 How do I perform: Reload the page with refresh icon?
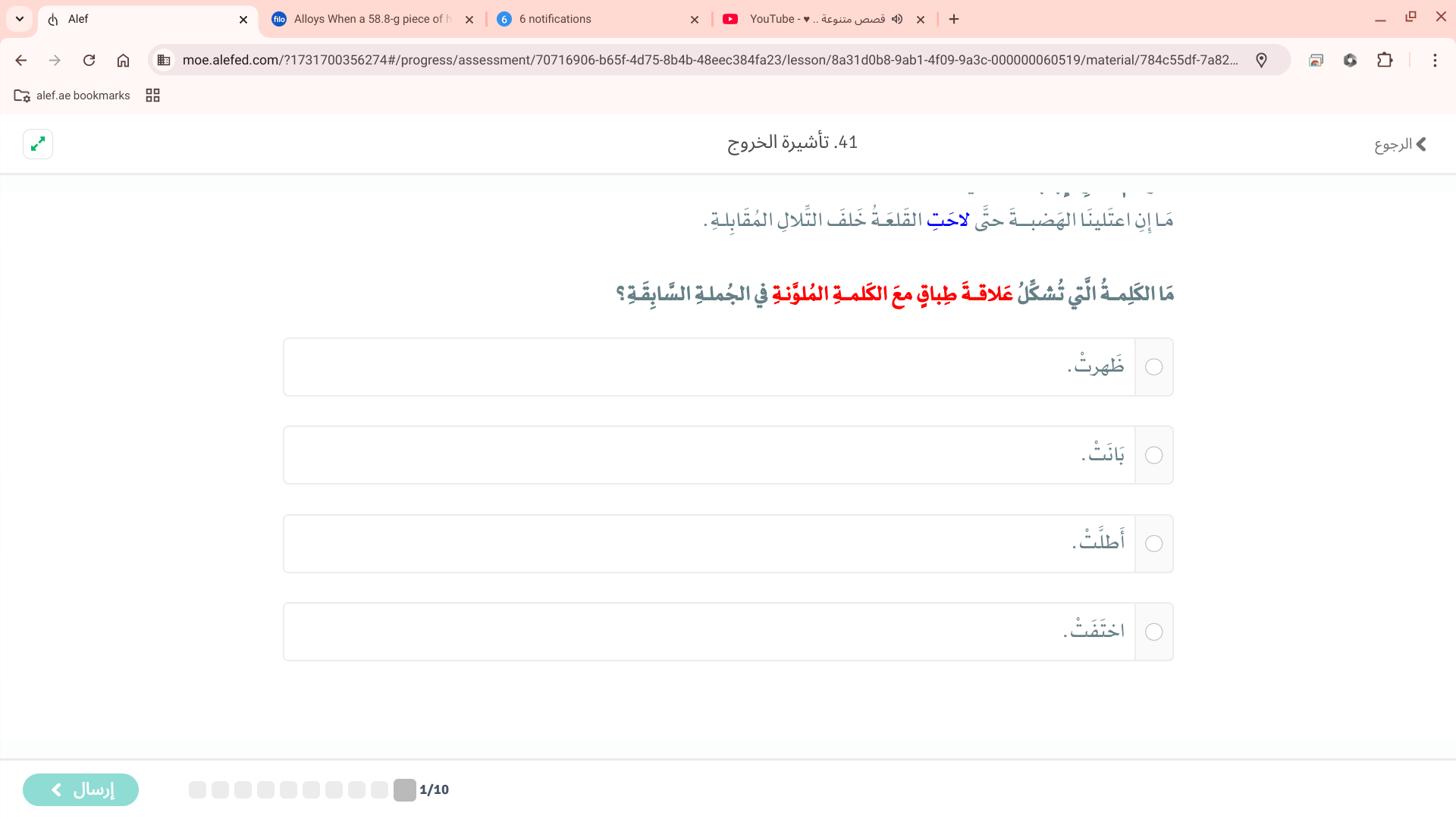point(89,60)
